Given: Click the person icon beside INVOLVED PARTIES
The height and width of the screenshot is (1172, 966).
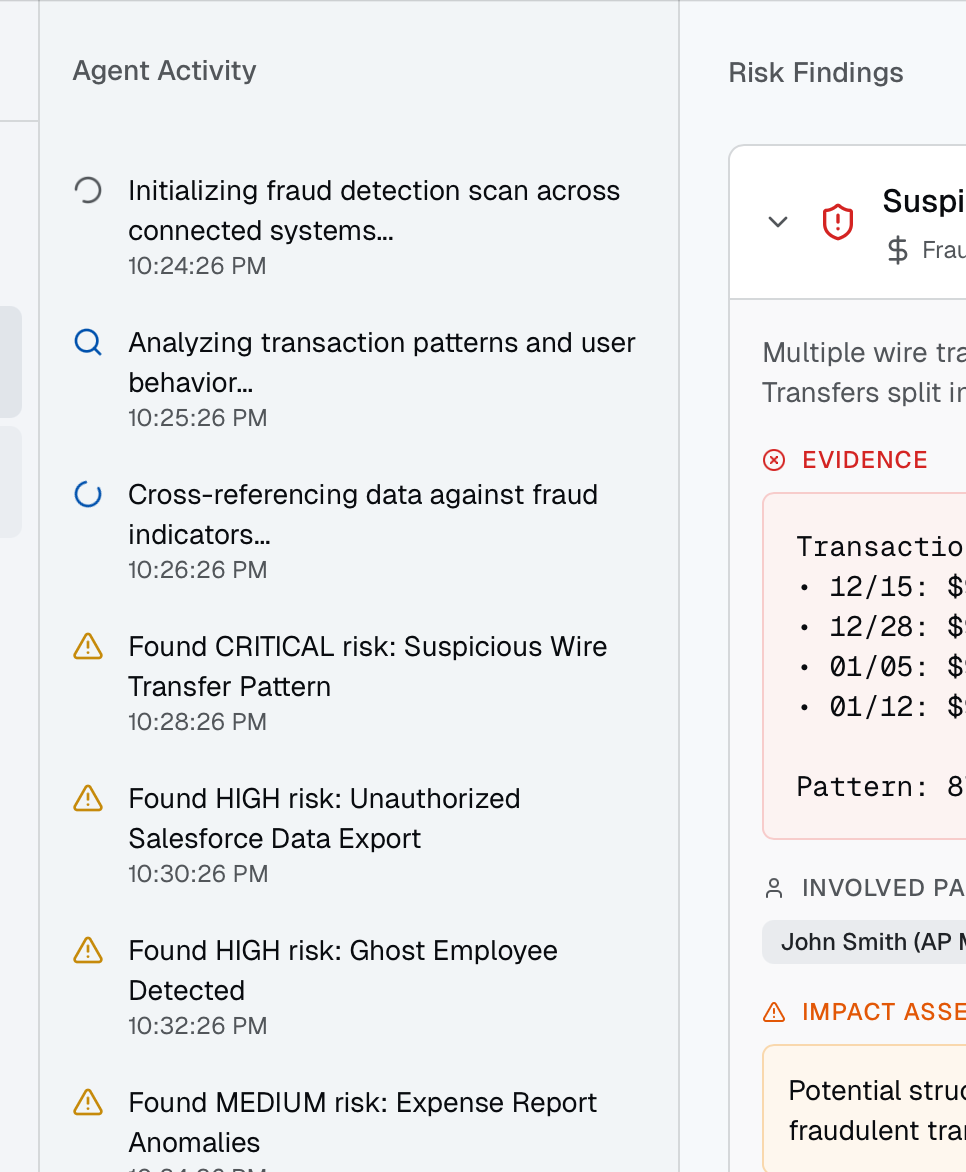Looking at the screenshot, I should 773,886.
